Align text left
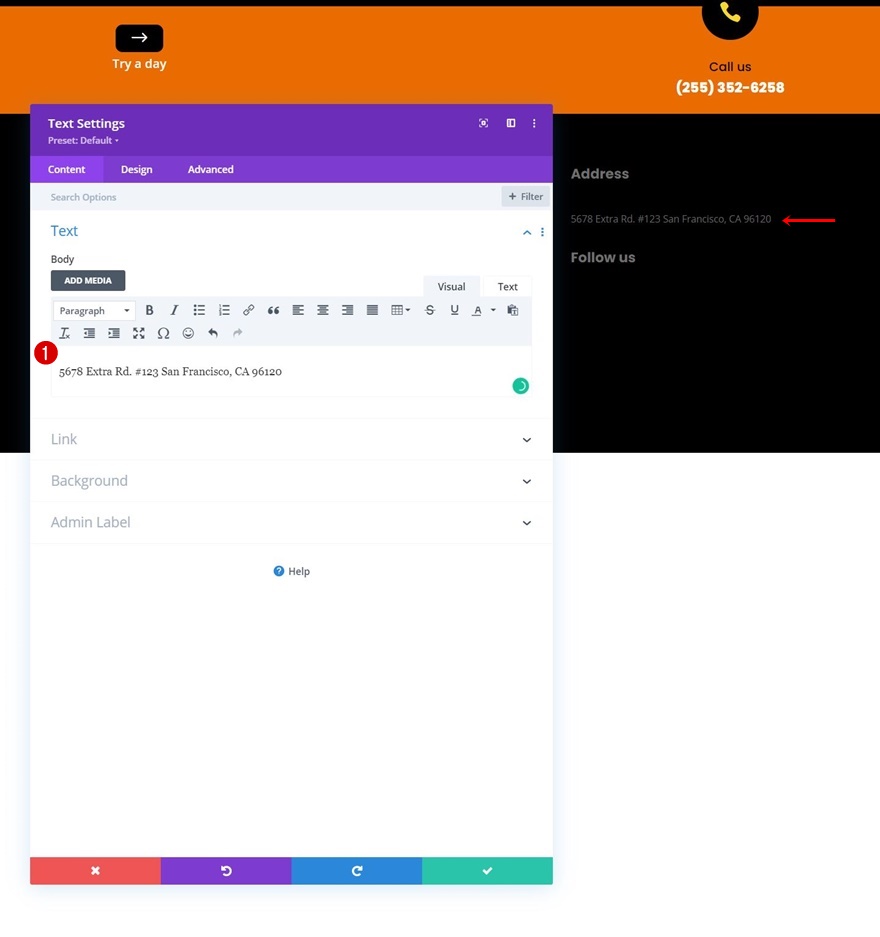 [298, 310]
